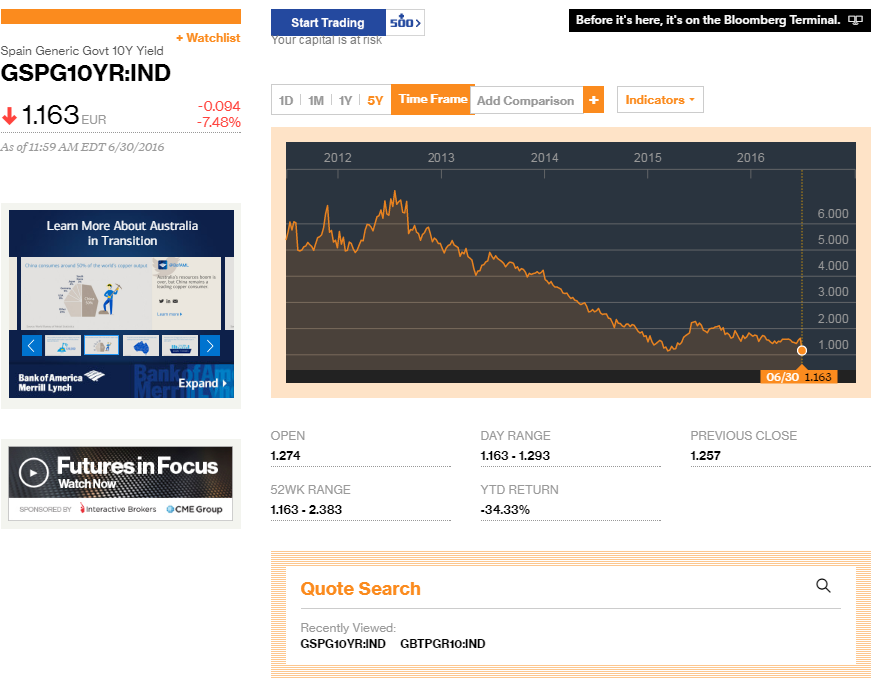Go to next slide in Australia ad

210,346
